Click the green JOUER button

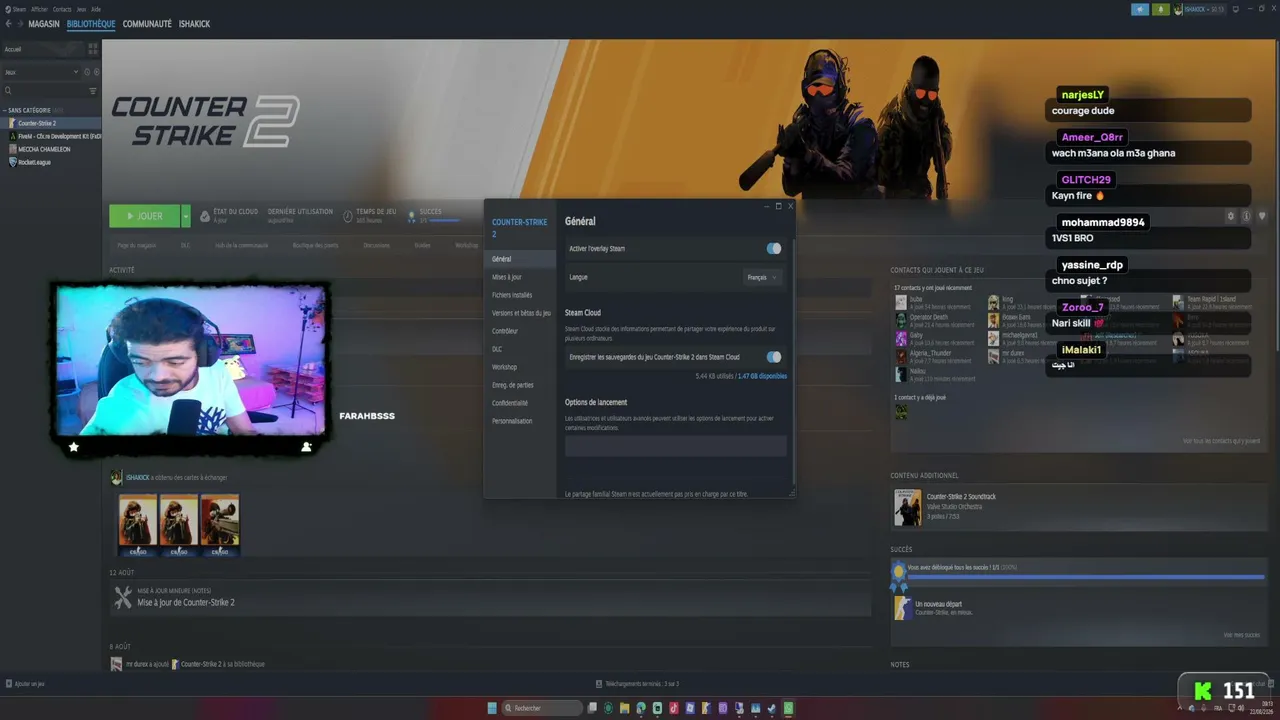(x=144, y=216)
